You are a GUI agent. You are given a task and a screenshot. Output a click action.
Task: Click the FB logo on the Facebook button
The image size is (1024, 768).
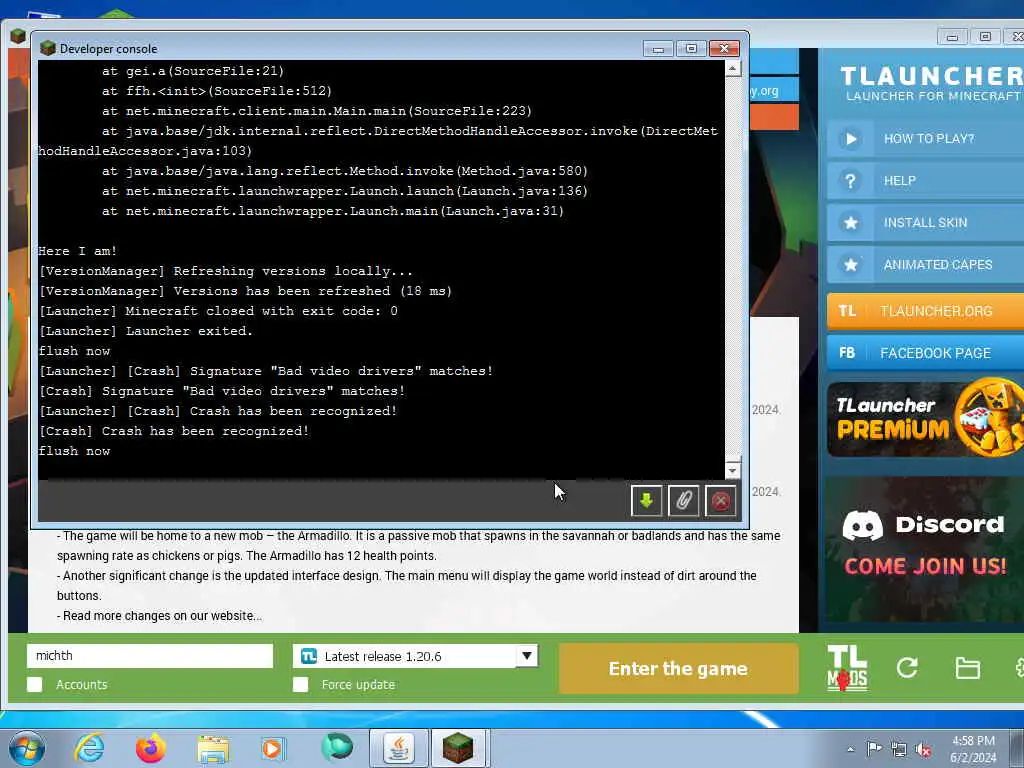[847, 353]
